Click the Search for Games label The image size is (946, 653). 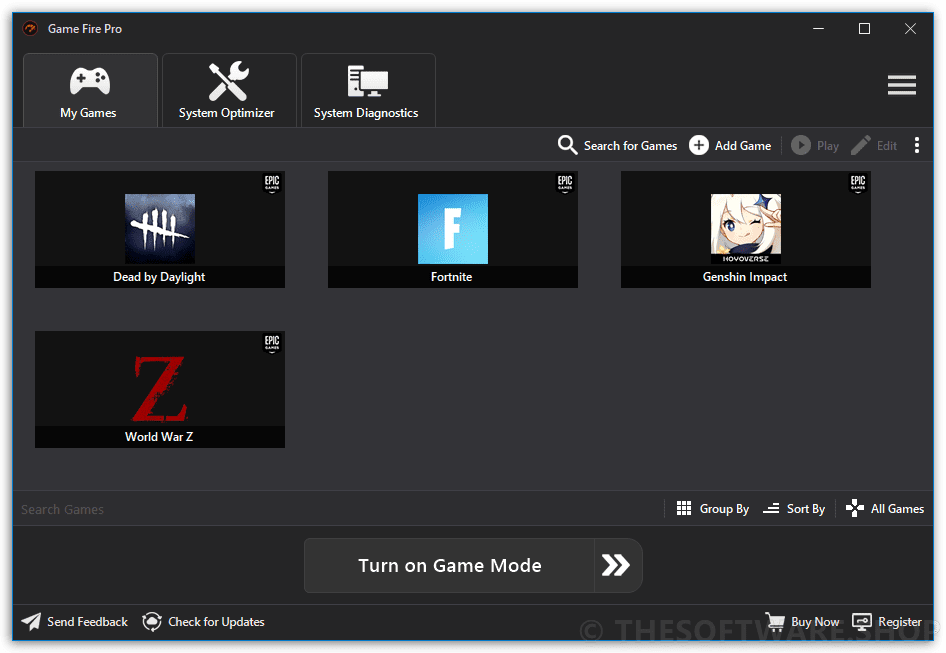point(630,145)
